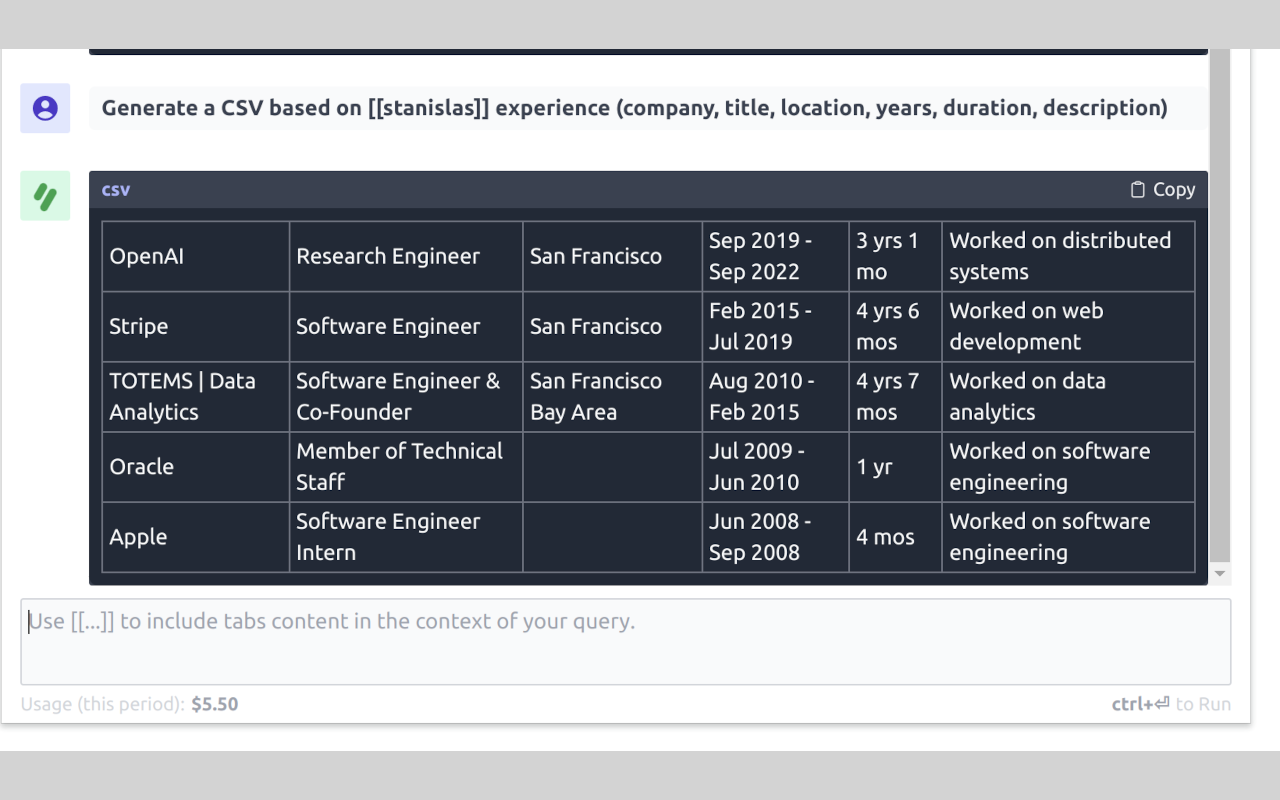The height and width of the screenshot is (800, 1280).
Task: Click the csv language label
Action: [x=116, y=190]
